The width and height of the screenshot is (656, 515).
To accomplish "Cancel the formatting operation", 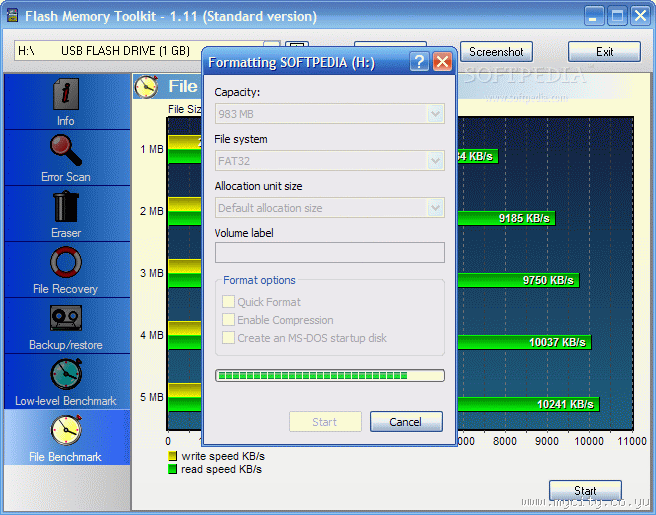I will 406,422.
